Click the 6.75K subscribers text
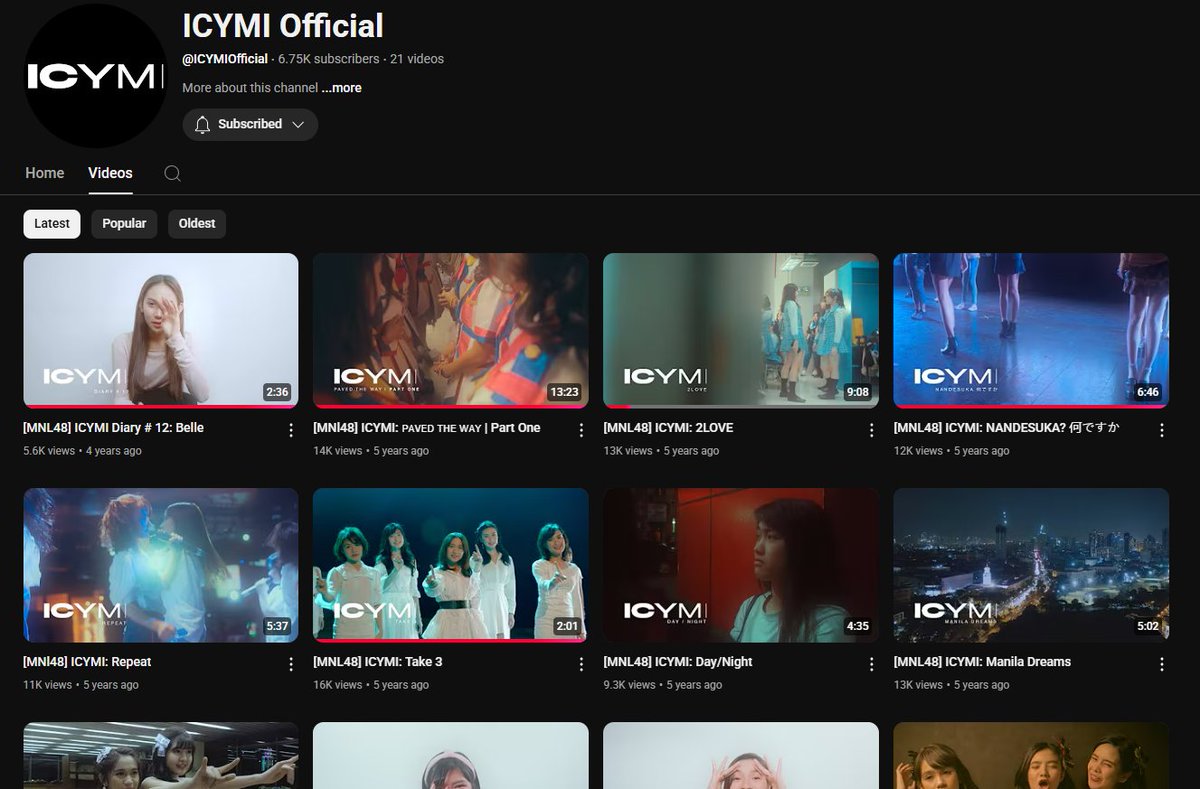This screenshot has height=789, width=1200. [329, 59]
